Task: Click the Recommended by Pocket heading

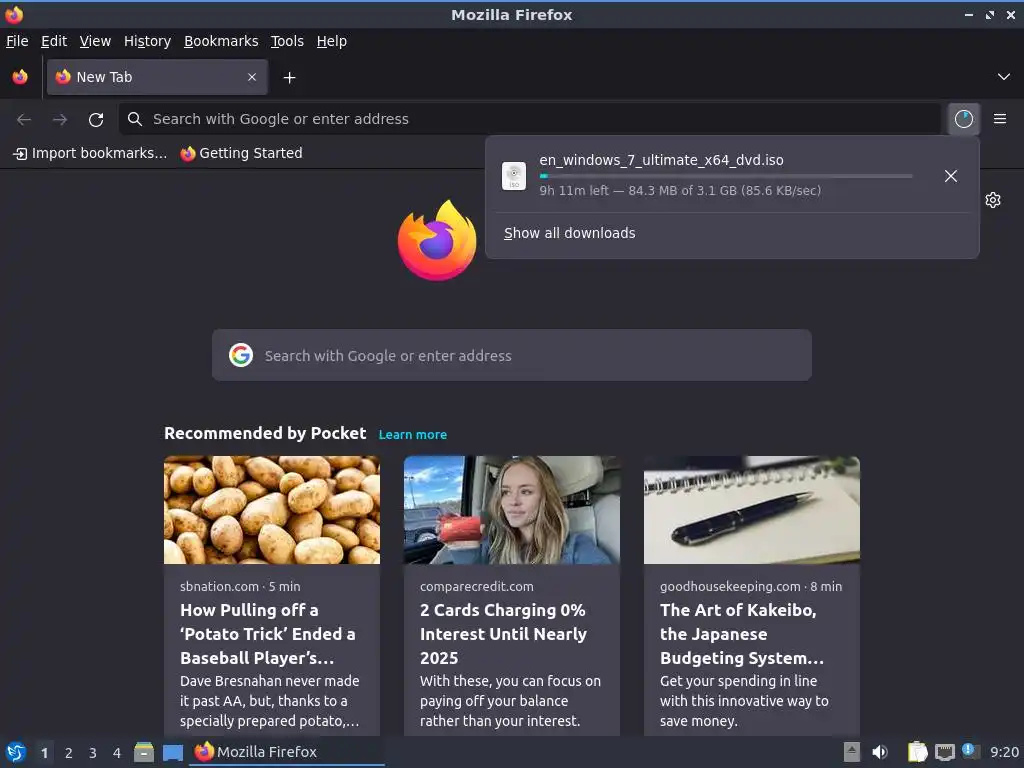Action: tap(265, 434)
